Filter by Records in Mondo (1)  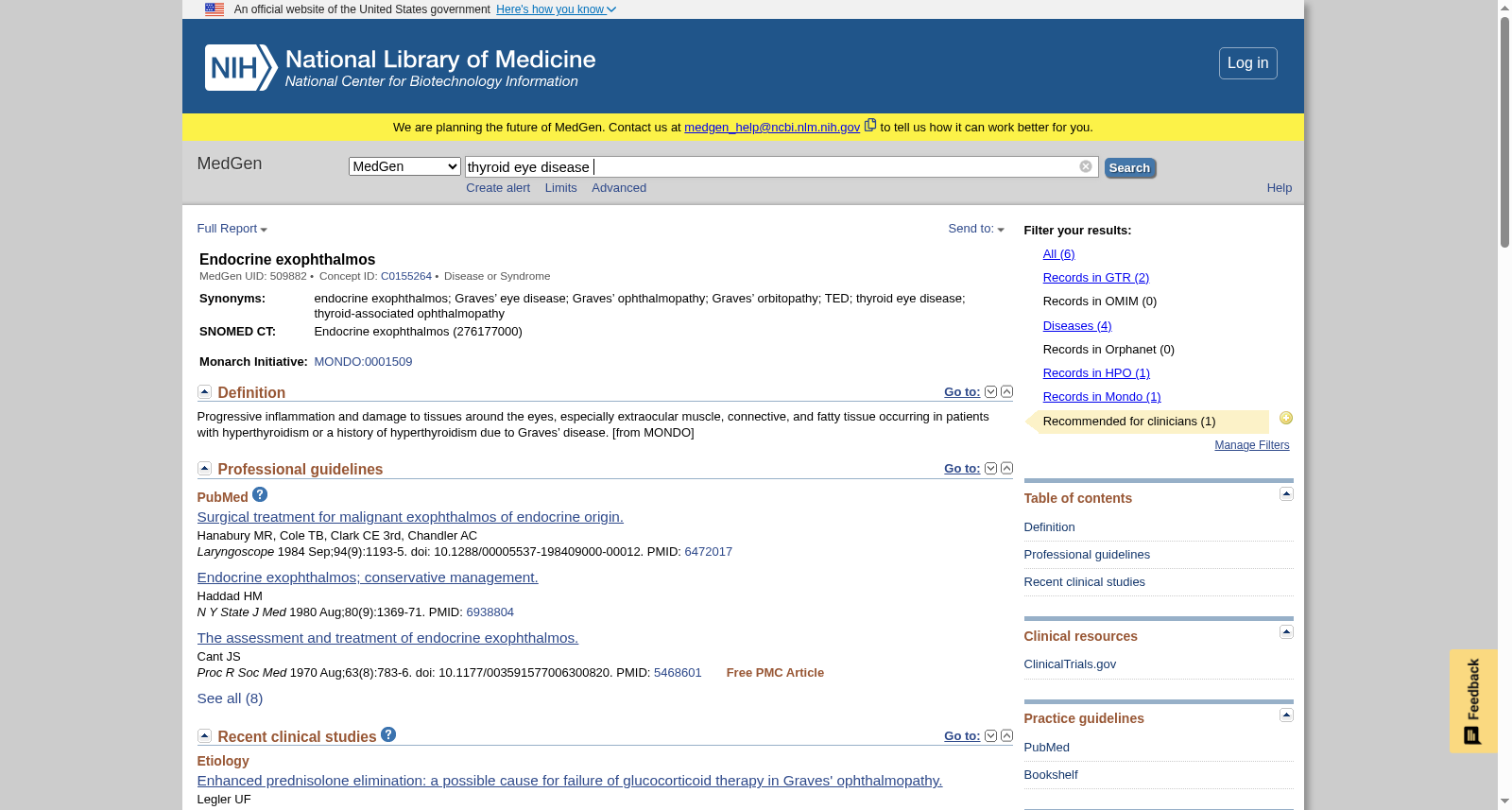(1102, 397)
